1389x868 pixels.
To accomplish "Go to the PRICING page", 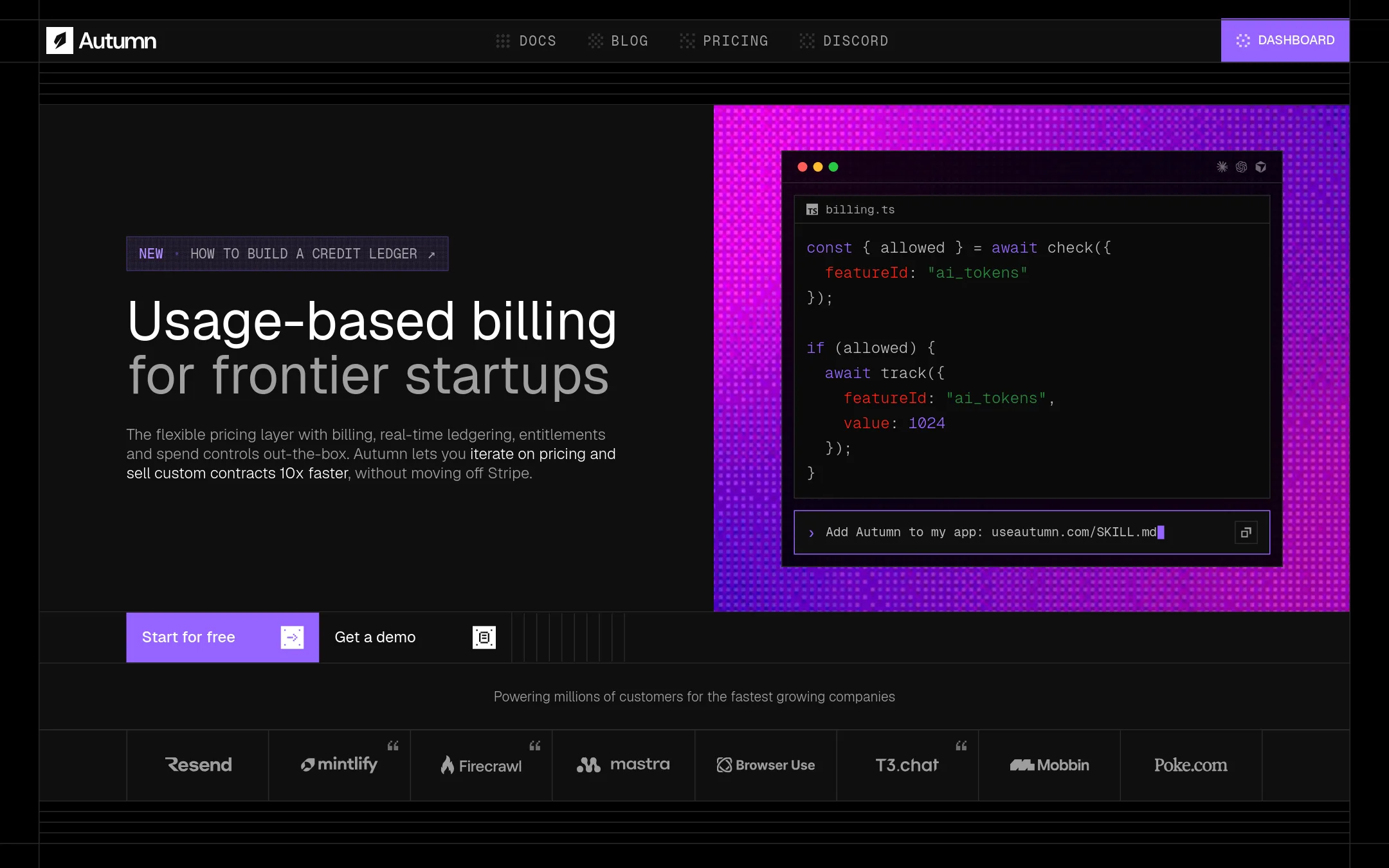I will tap(724, 41).
